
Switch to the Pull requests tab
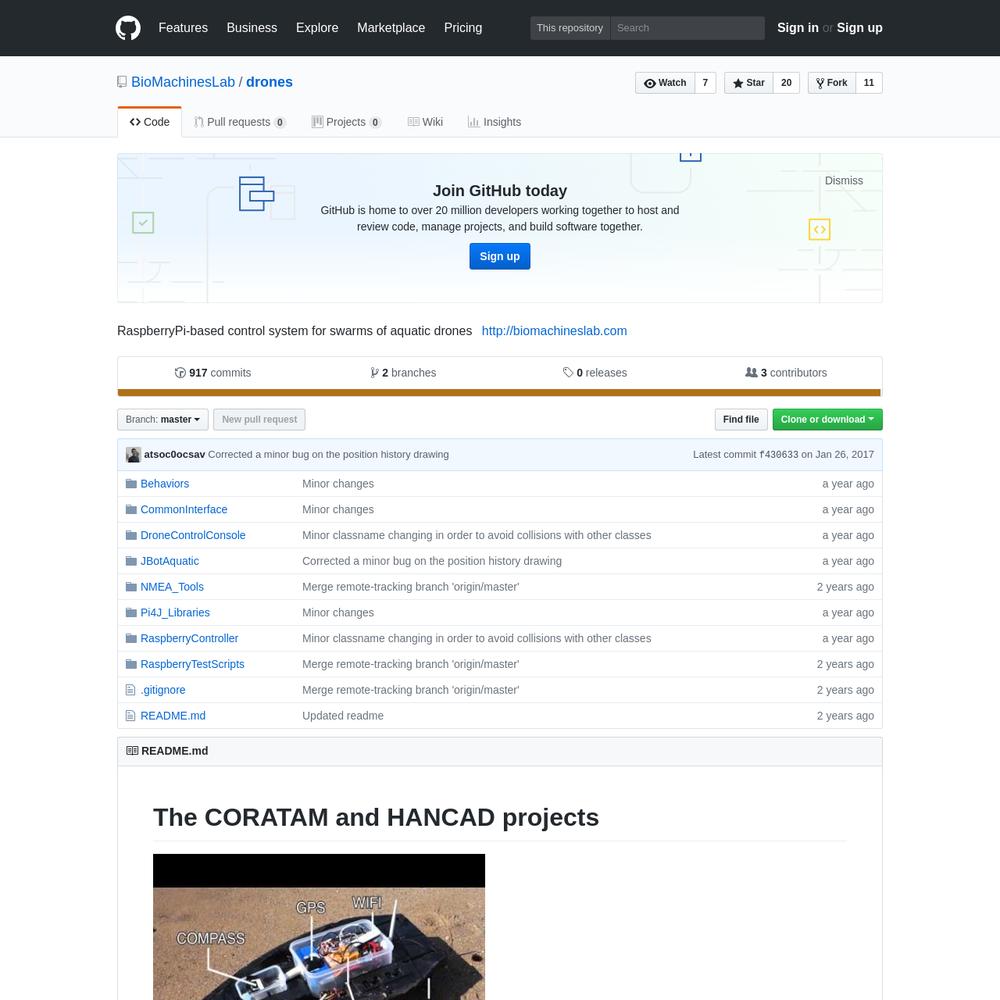click(x=239, y=122)
